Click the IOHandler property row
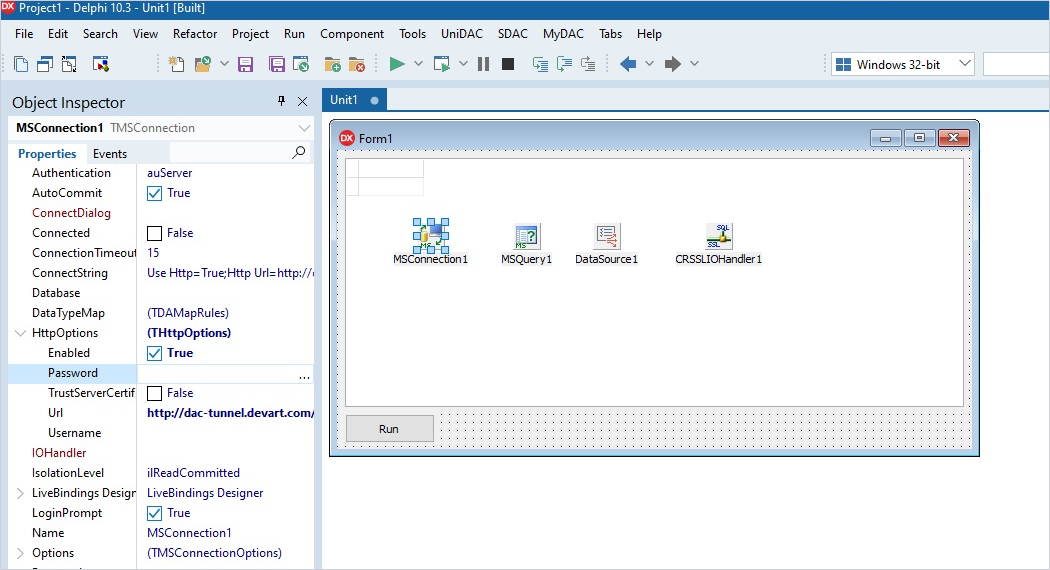The image size is (1050, 570). (x=161, y=453)
